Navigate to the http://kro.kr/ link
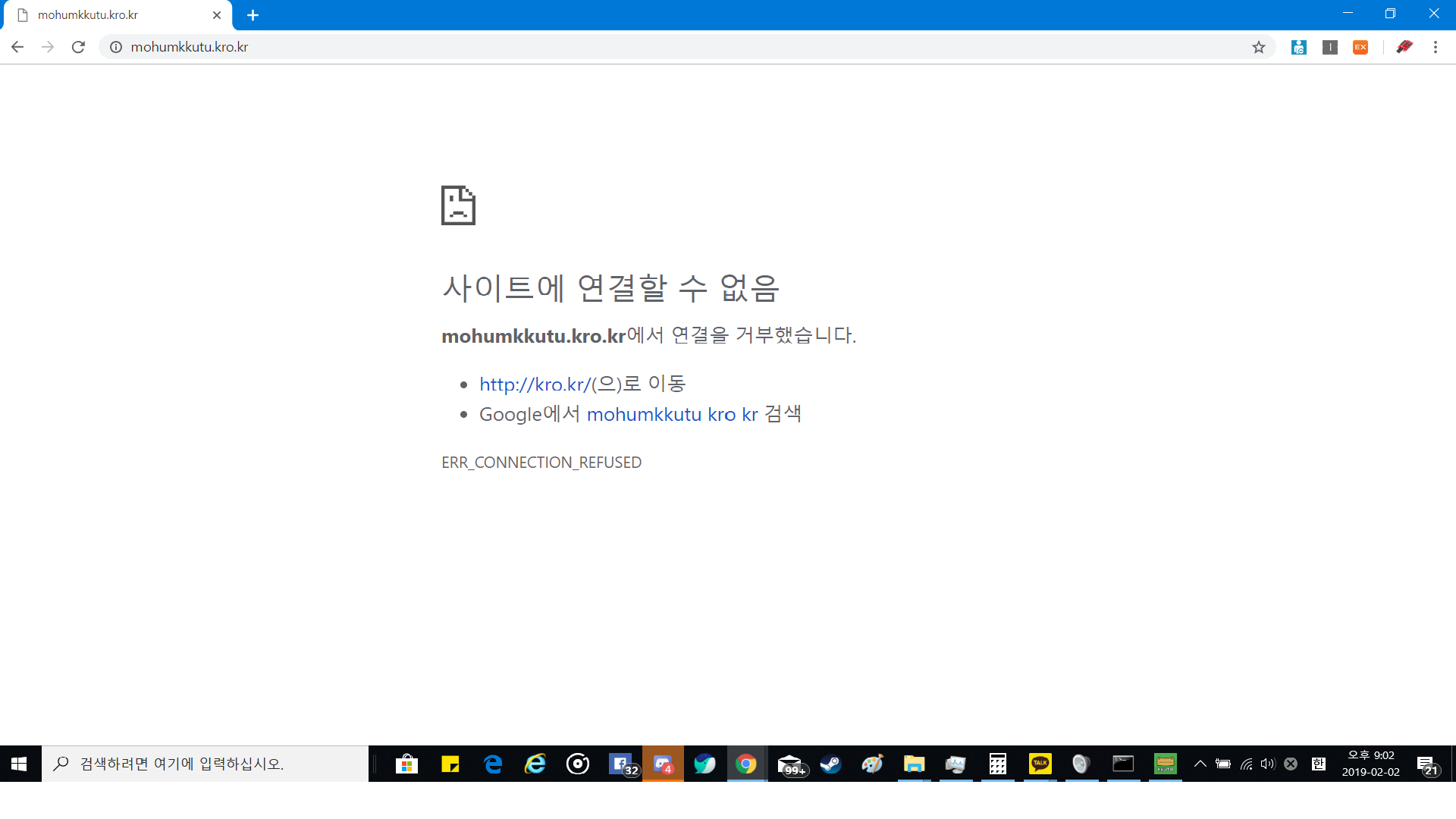Image resolution: width=1456 pixels, height=819 pixels. point(533,384)
